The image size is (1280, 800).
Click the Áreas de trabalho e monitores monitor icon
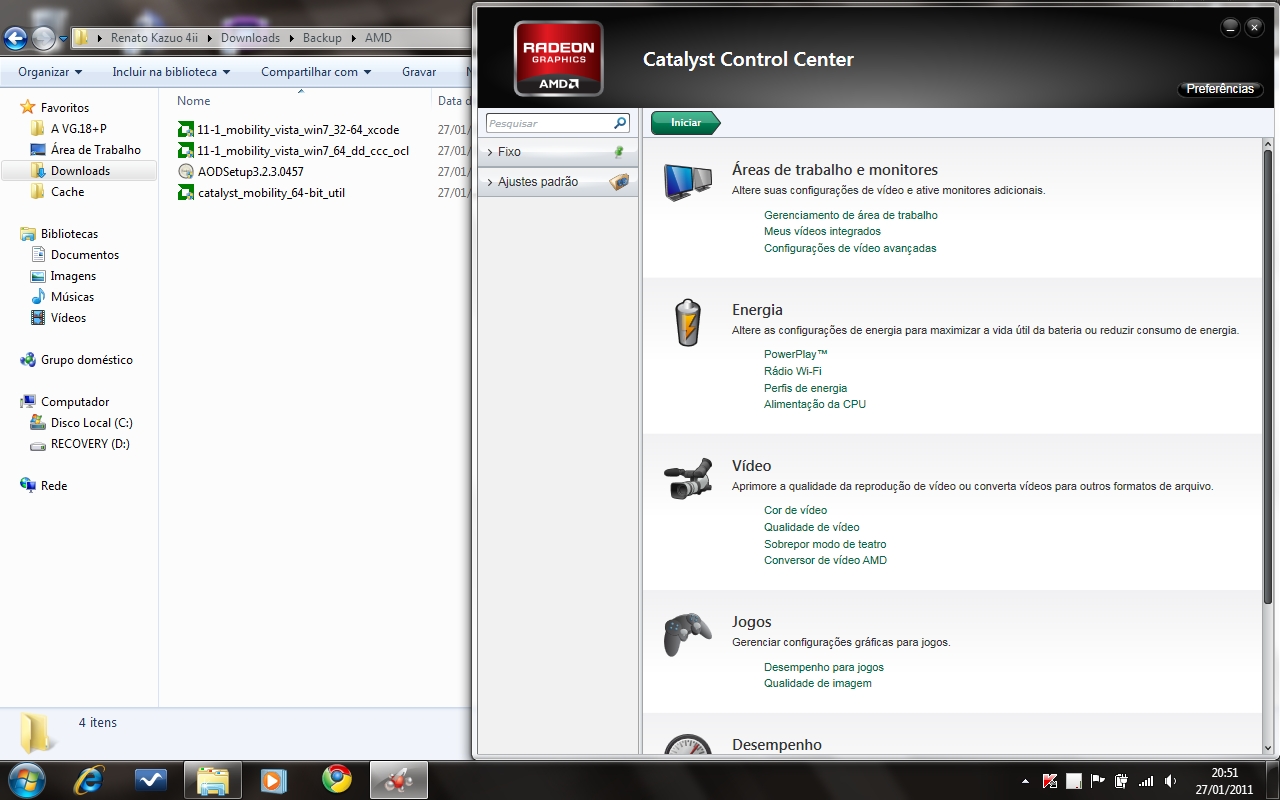pyautogui.click(x=688, y=182)
